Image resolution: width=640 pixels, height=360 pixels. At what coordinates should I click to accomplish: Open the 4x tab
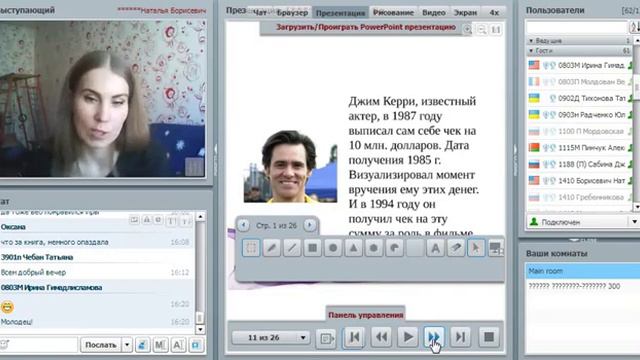click(494, 13)
